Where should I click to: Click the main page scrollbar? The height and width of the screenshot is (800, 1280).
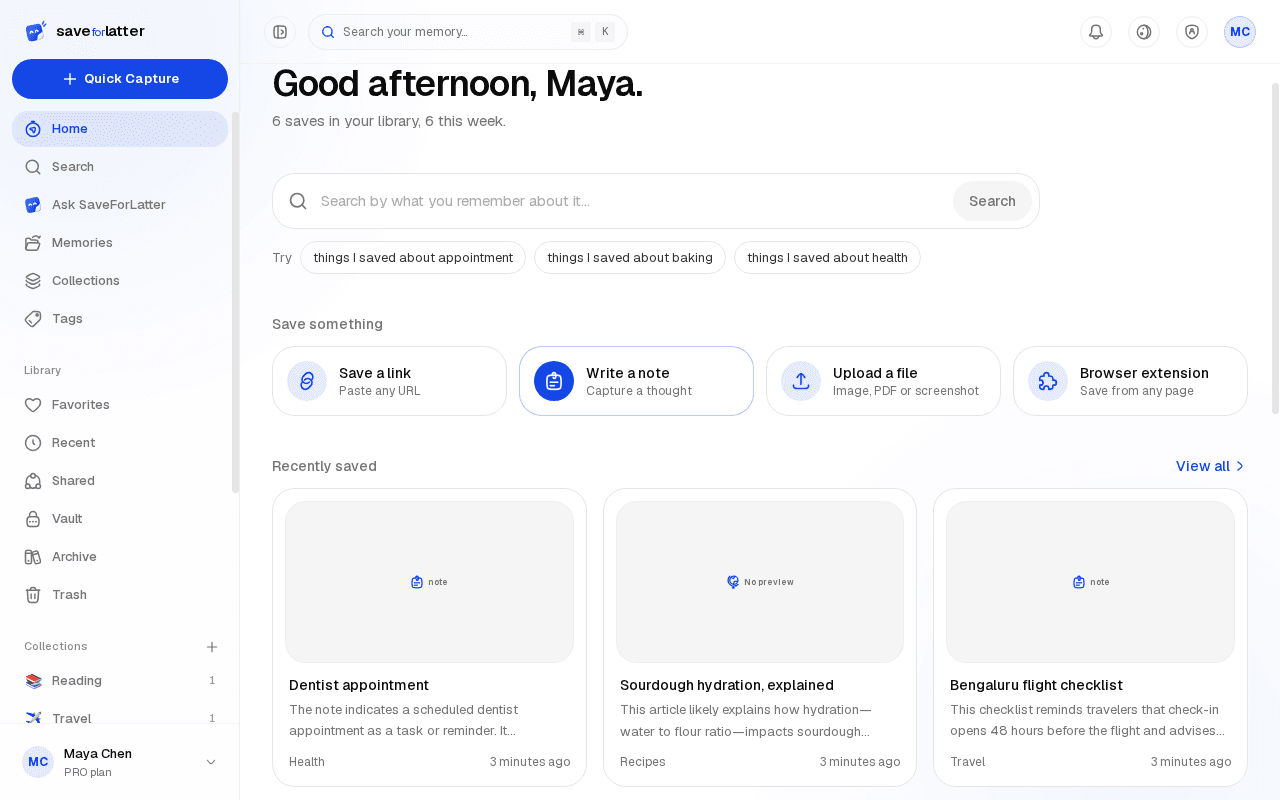1275,248
